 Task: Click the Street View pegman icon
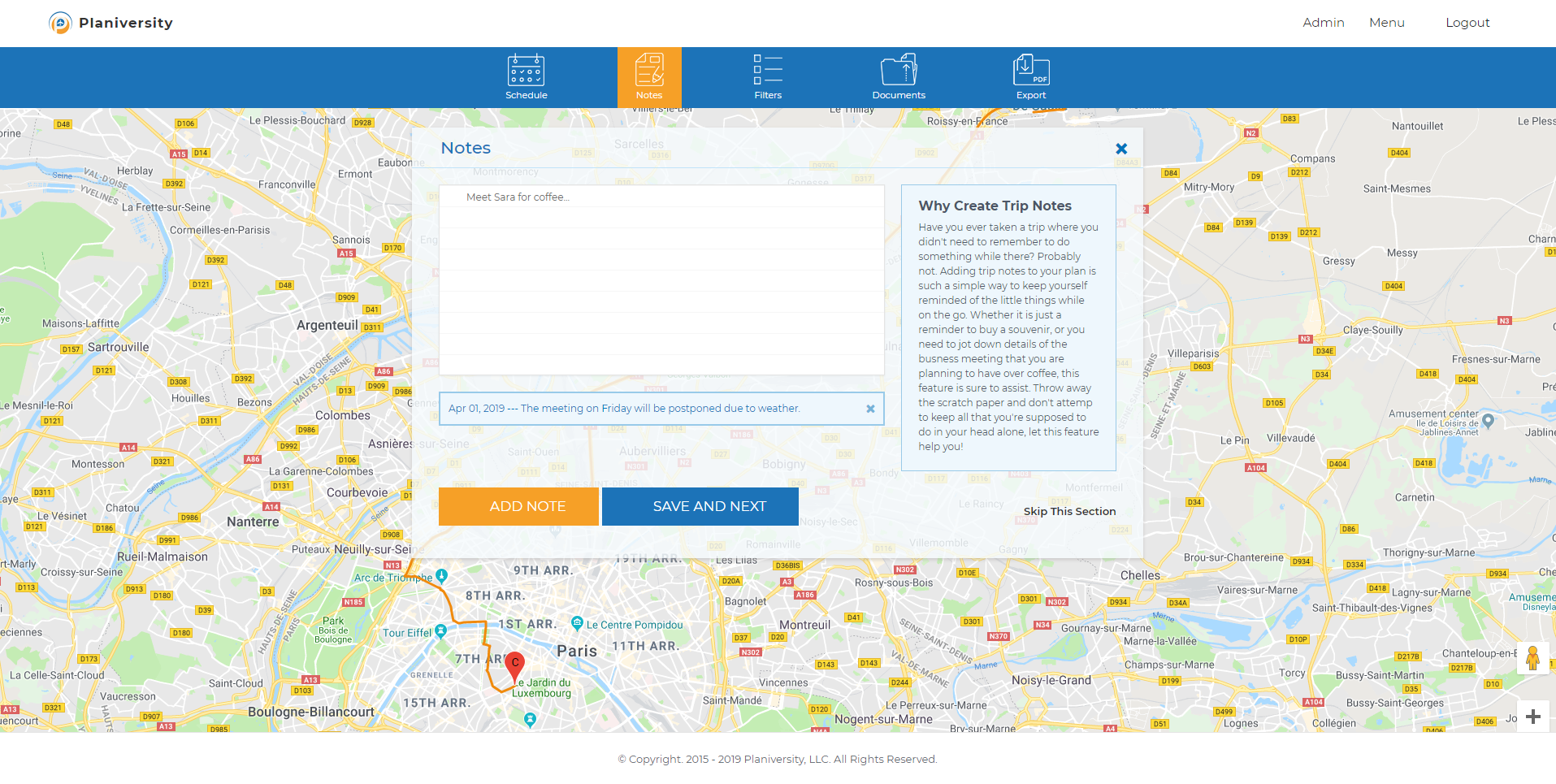pos(1532,658)
